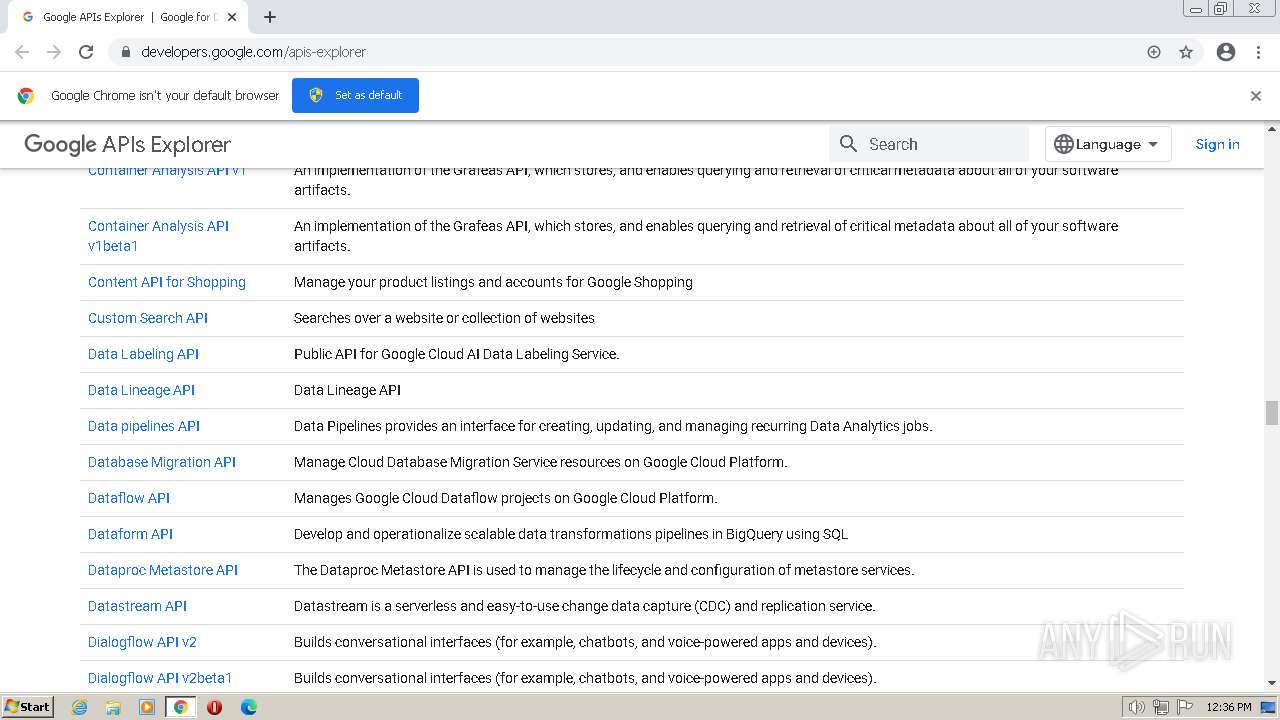Open the Data Lineage API link
This screenshot has height=720, width=1280.
coord(141,390)
